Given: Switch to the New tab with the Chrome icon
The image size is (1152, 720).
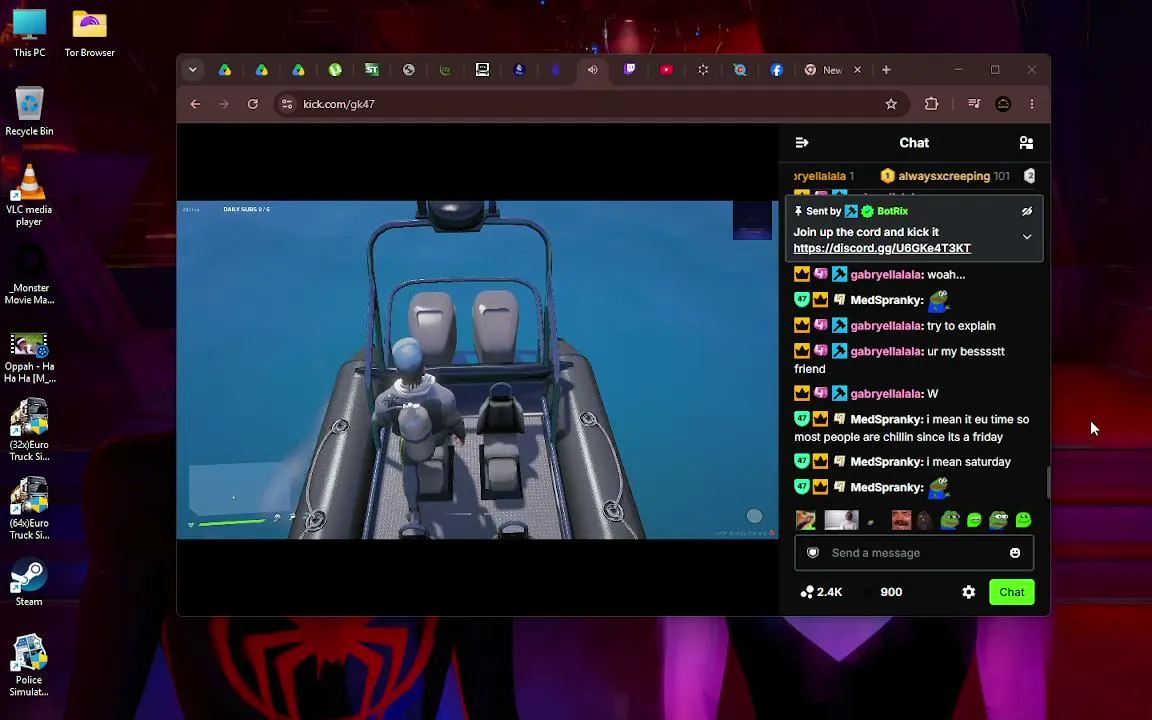Looking at the screenshot, I should tap(824, 70).
